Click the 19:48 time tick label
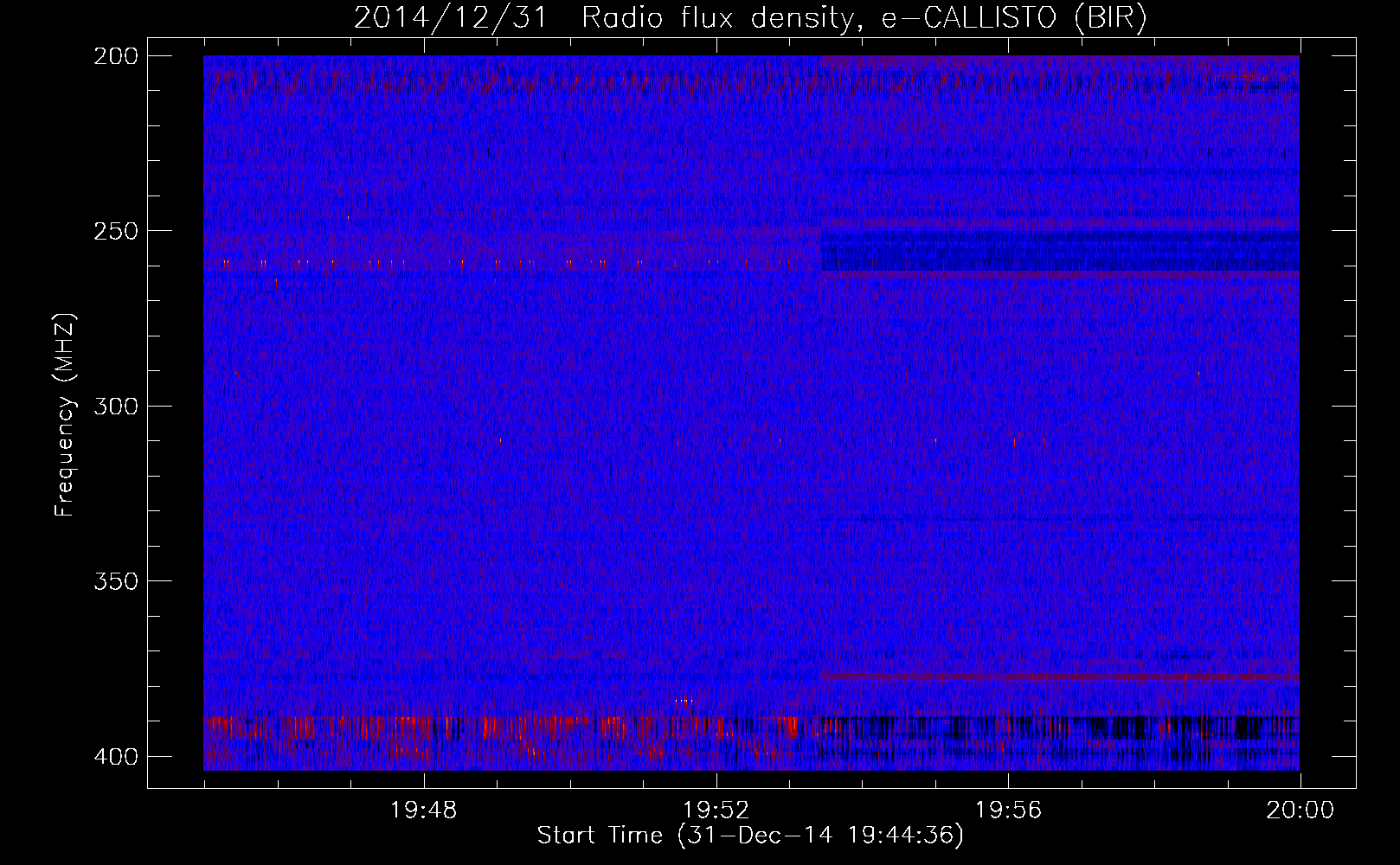This screenshot has width=1400, height=865. pos(424,811)
